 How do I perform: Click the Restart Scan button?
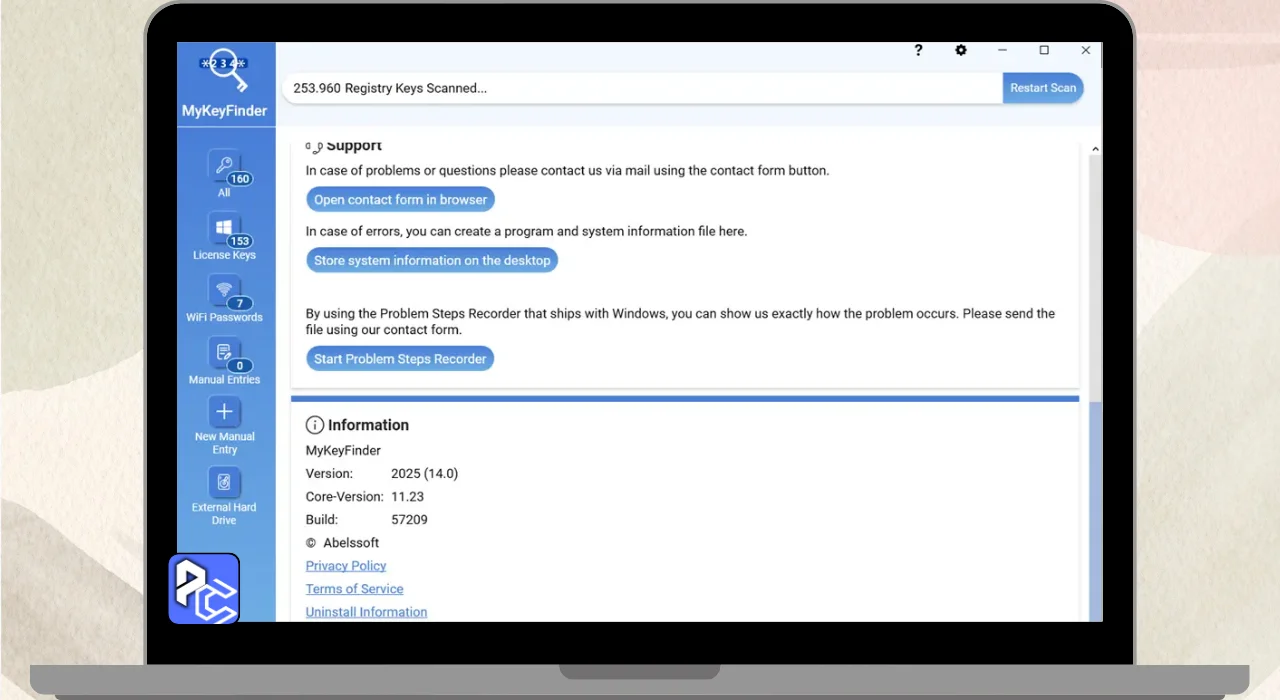[1043, 88]
